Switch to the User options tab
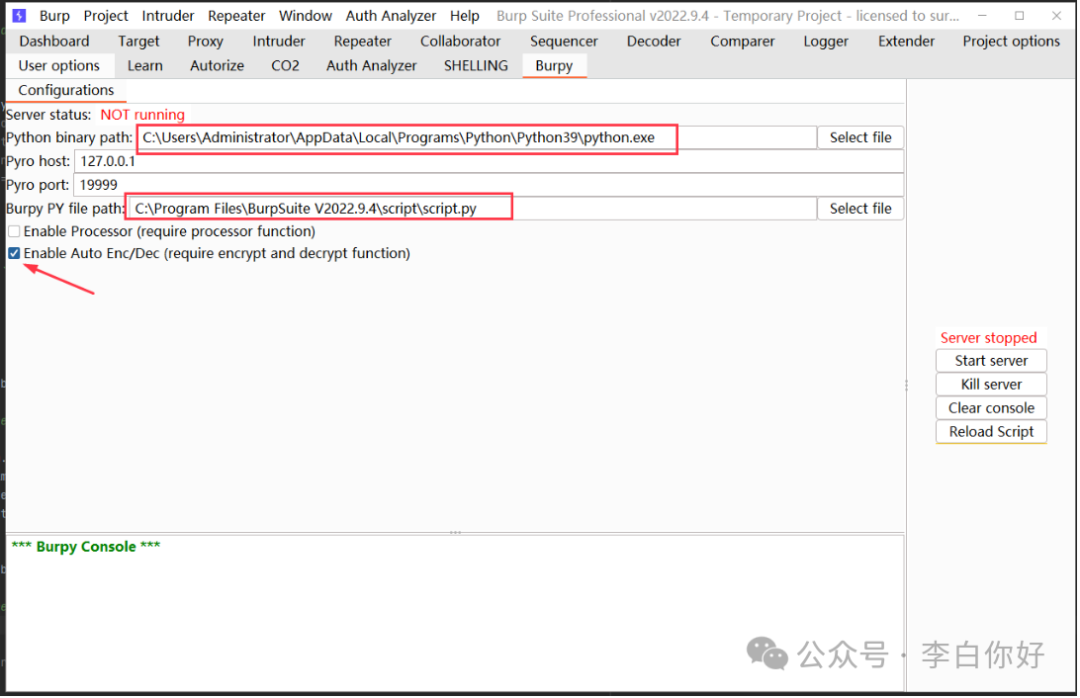This screenshot has height=698, width=1080. (59, 66)
